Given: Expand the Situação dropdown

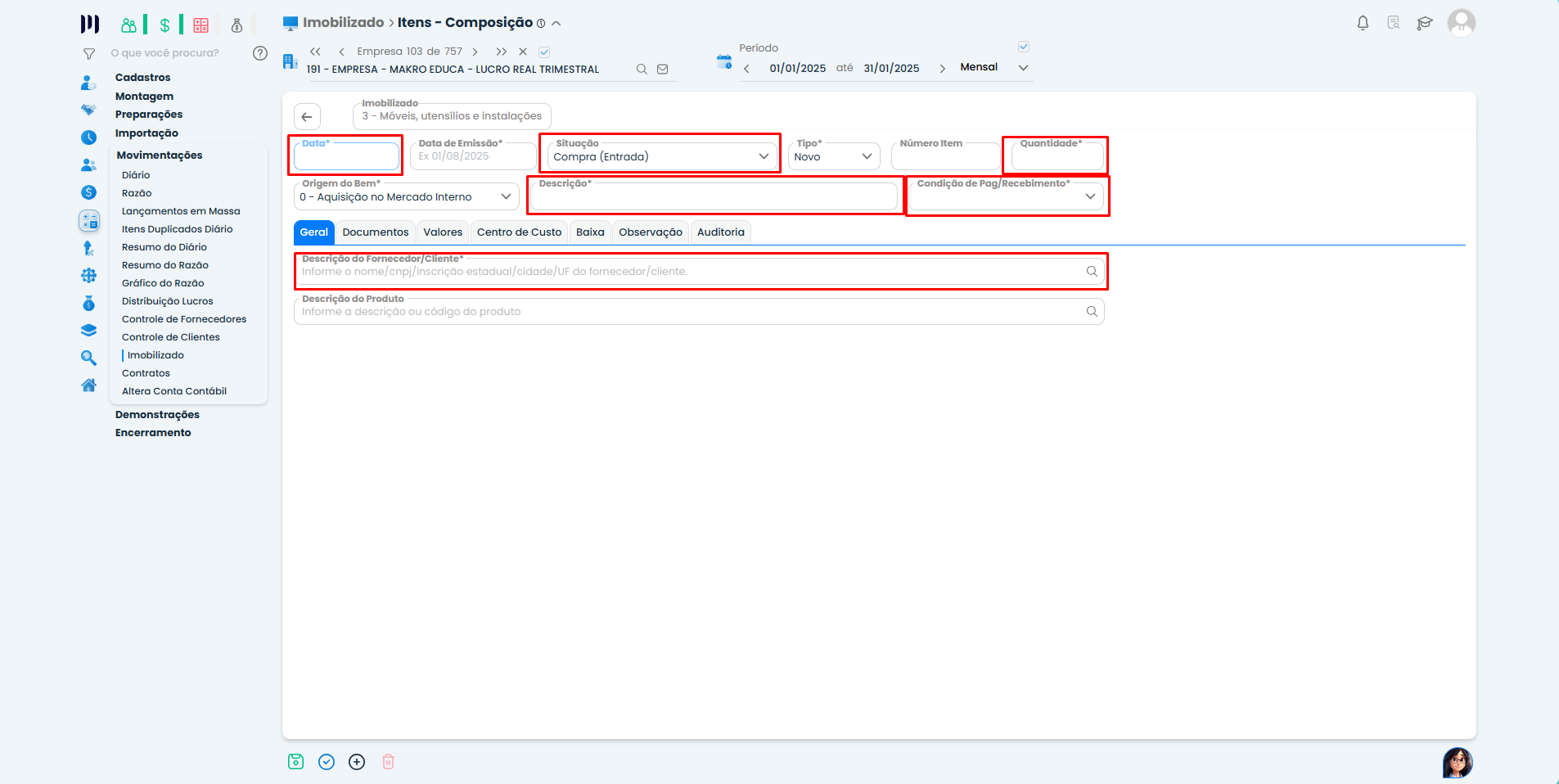Looking at the screenshot, I should (763, 156).
